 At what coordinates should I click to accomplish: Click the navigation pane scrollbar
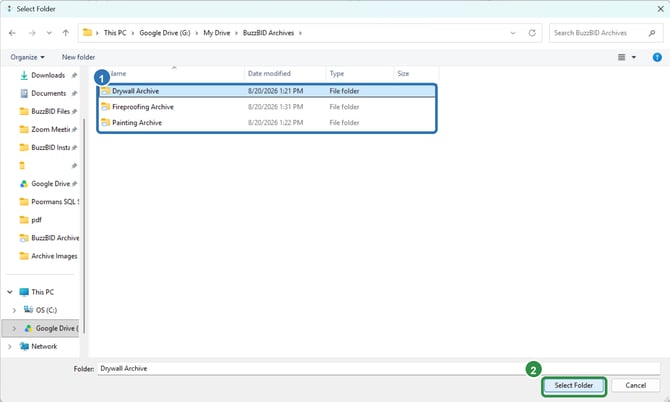click(84, 226)
